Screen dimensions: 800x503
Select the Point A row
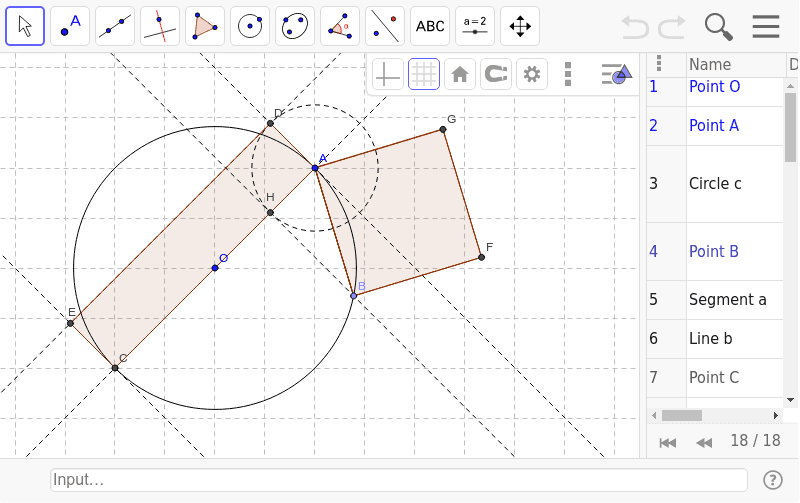coord(715,125)
